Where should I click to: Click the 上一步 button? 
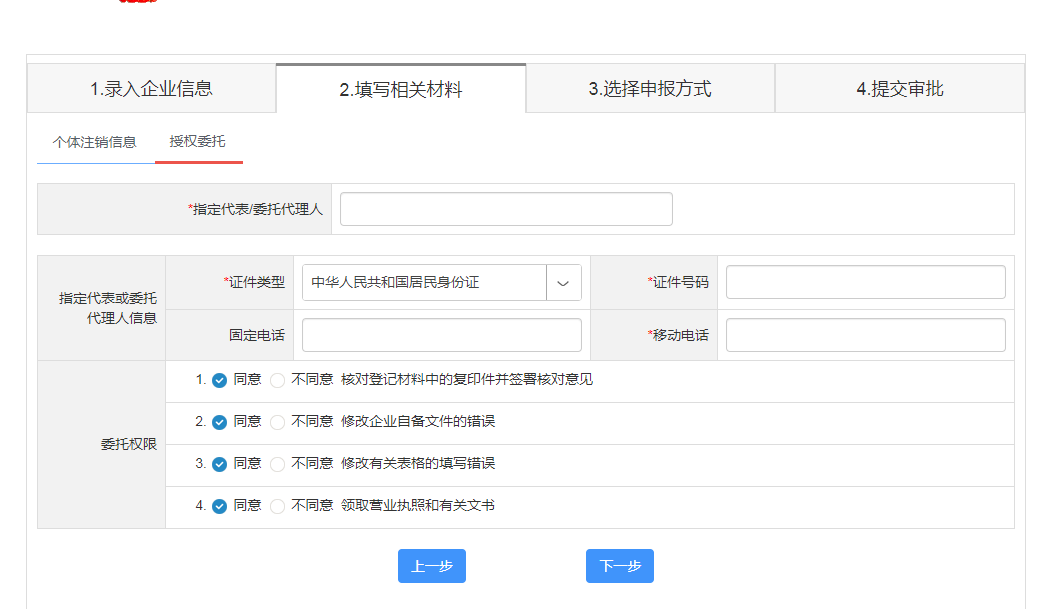click(431, 566)
